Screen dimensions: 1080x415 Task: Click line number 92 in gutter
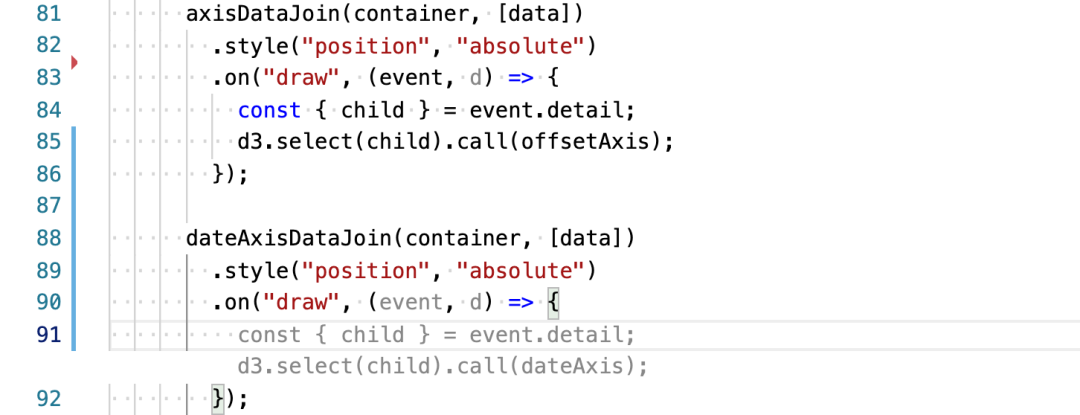(x=48, y=399)
